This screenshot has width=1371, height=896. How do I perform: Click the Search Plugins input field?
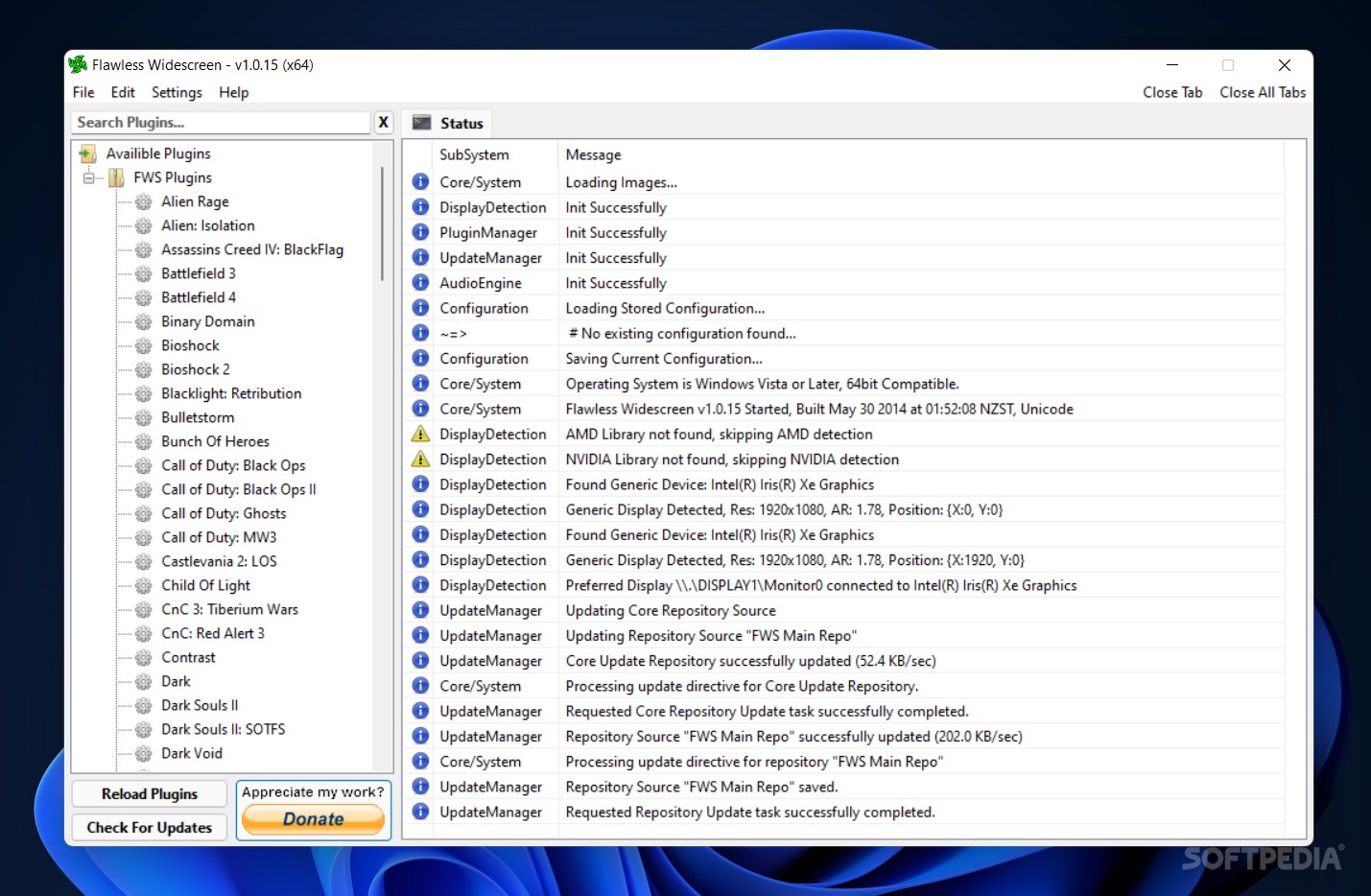[x=221, y=122]
